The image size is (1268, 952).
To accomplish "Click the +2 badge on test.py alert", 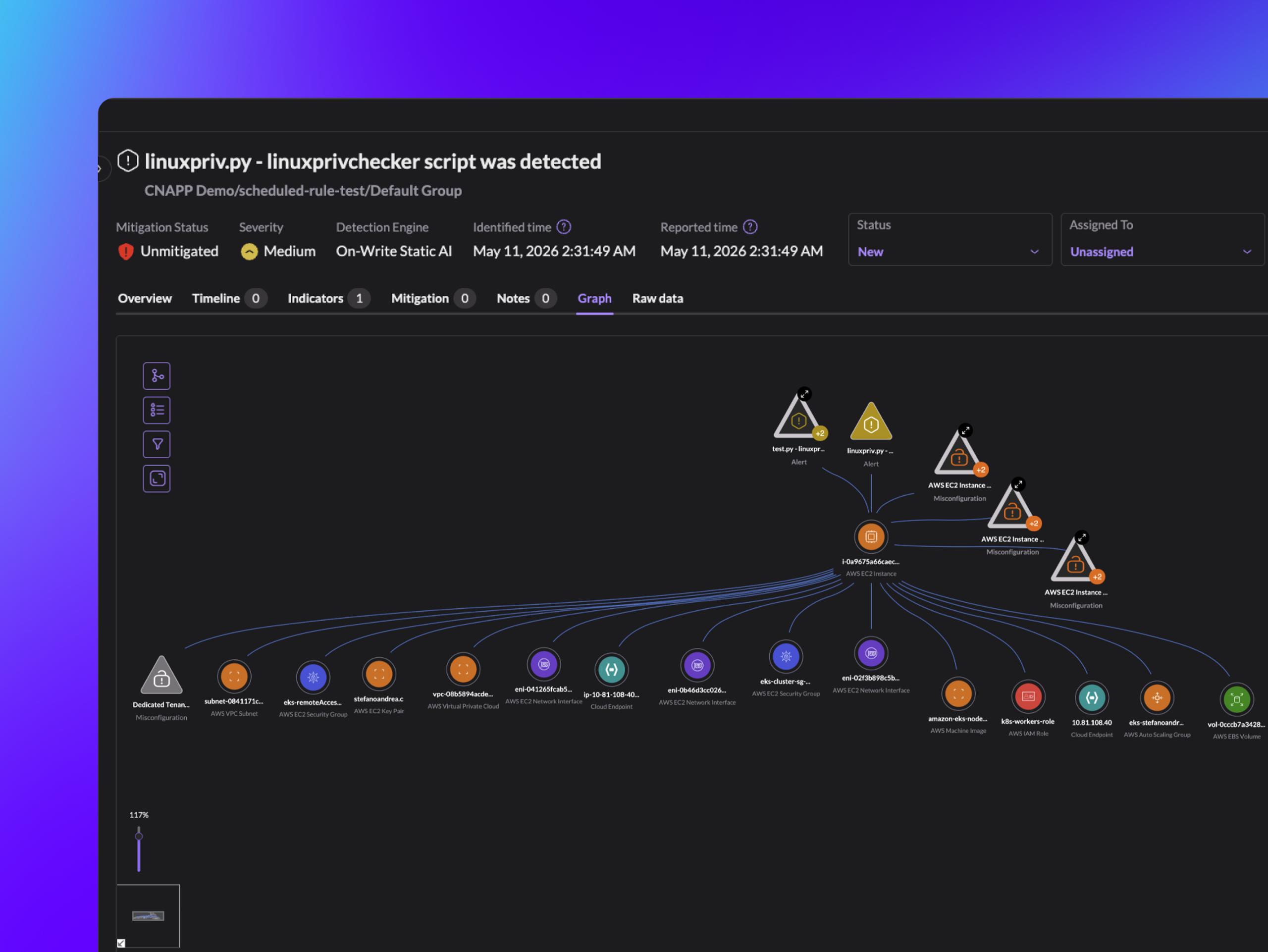I will 820,433.
